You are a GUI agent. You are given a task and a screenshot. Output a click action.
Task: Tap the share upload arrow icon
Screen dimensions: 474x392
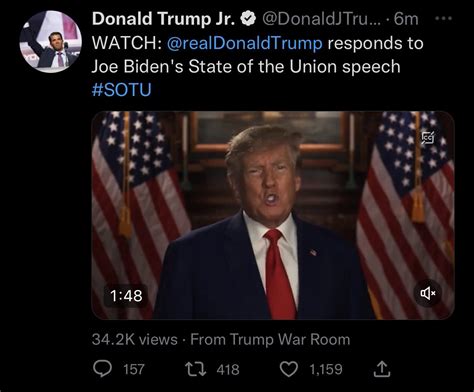click(381, 369)
